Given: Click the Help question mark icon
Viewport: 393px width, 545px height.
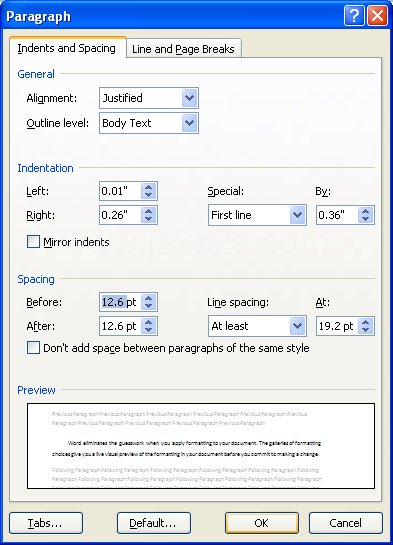Looking at the screenshot, I should tap(354, 16).
